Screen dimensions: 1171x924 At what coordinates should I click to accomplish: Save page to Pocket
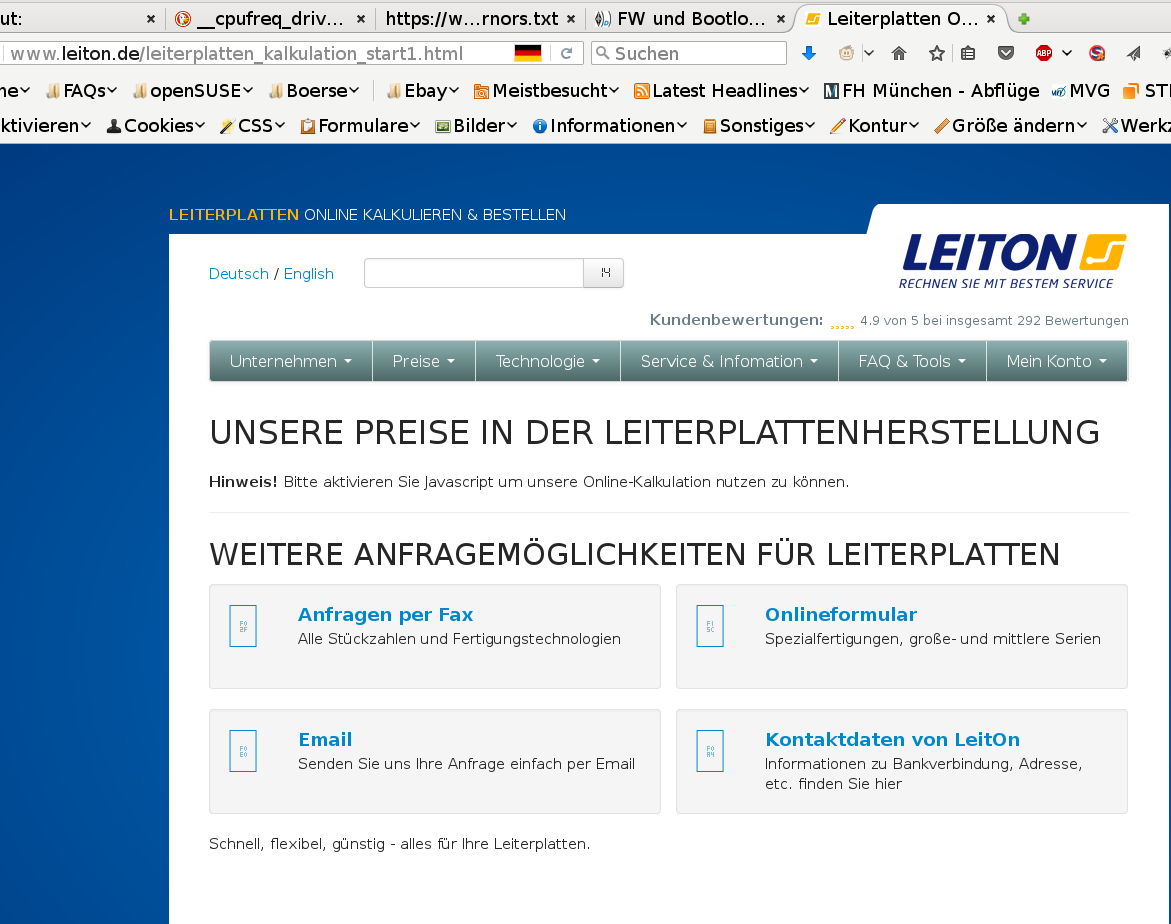1006,53
